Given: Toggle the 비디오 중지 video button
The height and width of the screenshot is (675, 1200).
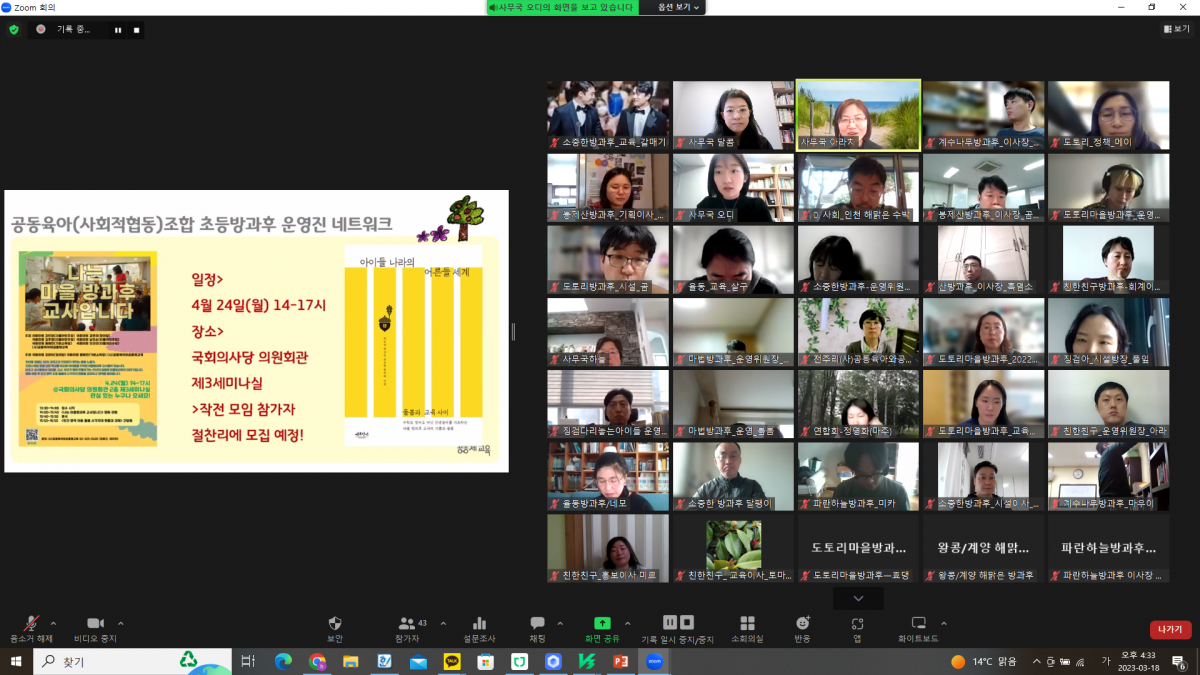Looking at the screenshot, I should click(95, 623).
